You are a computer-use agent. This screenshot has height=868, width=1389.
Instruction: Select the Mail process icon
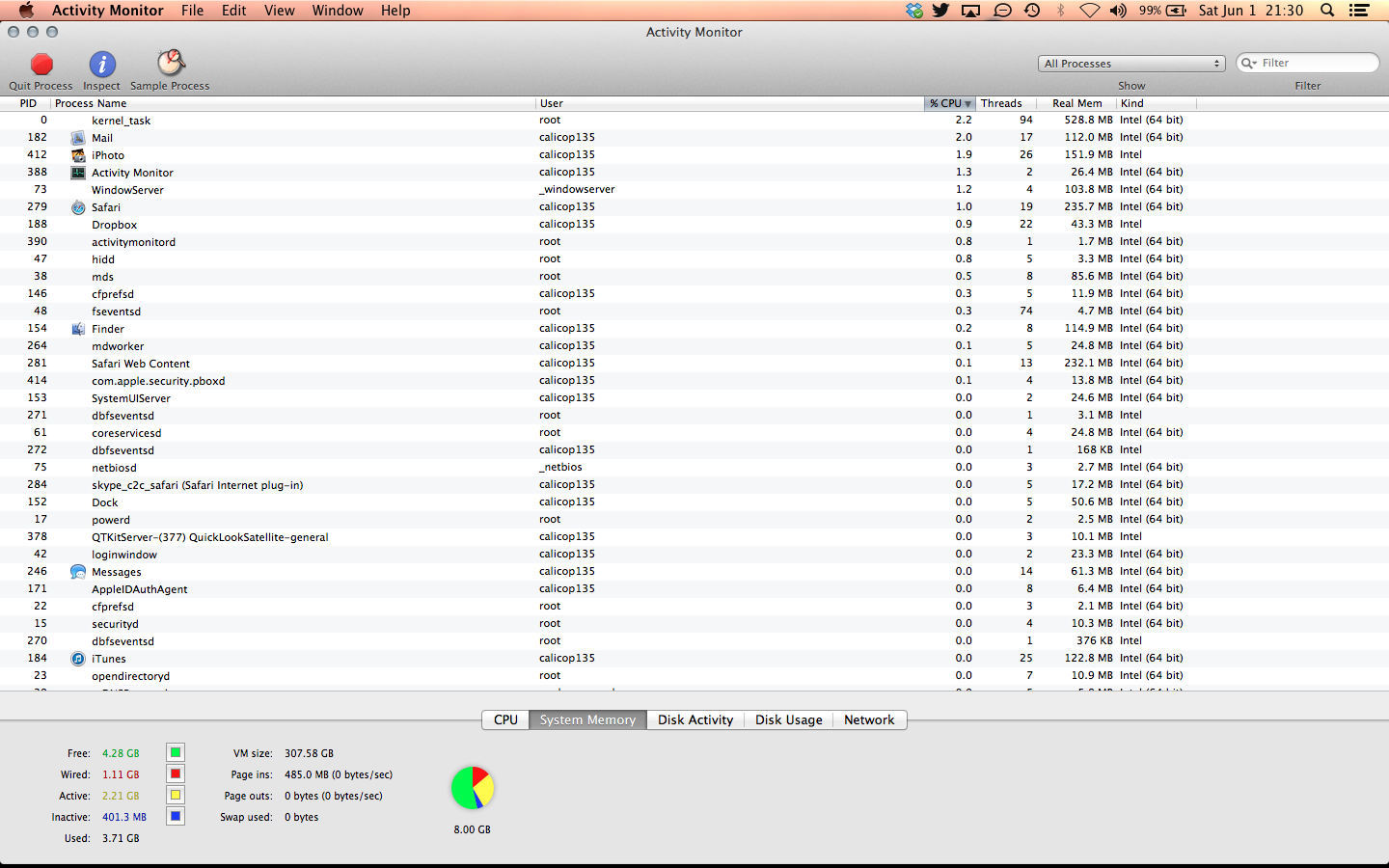coord(78,138)
